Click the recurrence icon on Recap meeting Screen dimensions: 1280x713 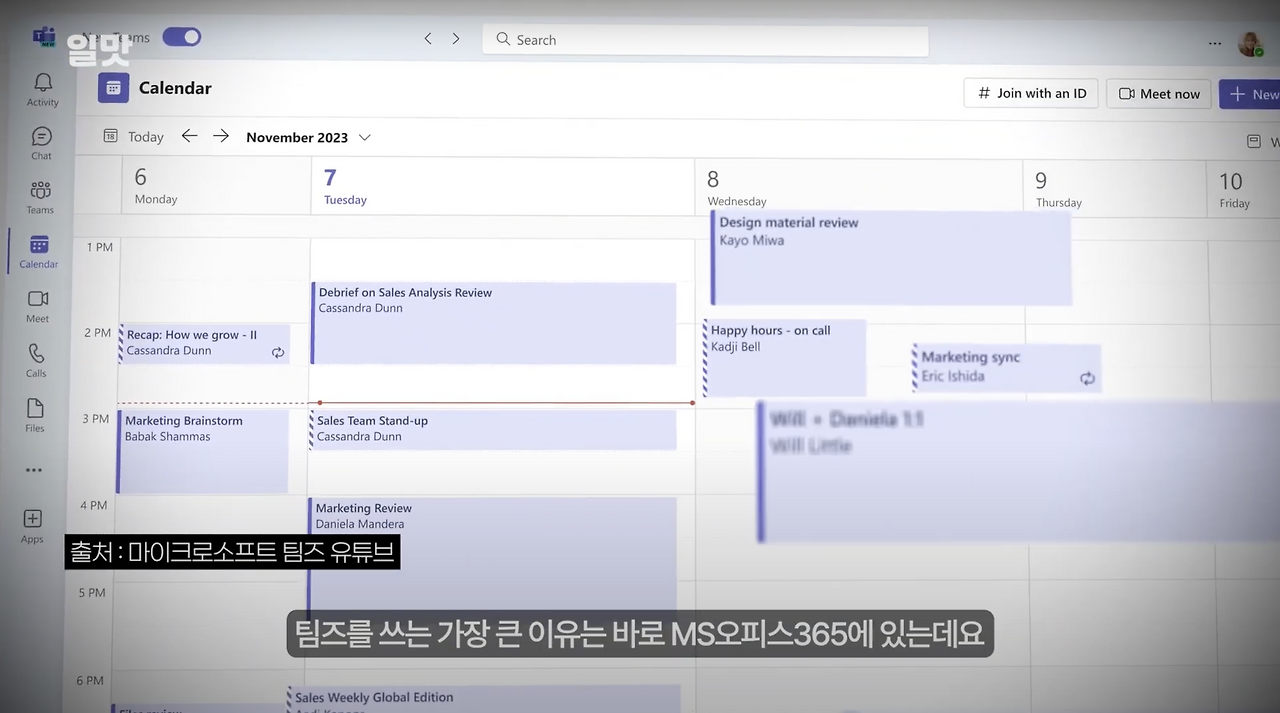tap(278, 352)
